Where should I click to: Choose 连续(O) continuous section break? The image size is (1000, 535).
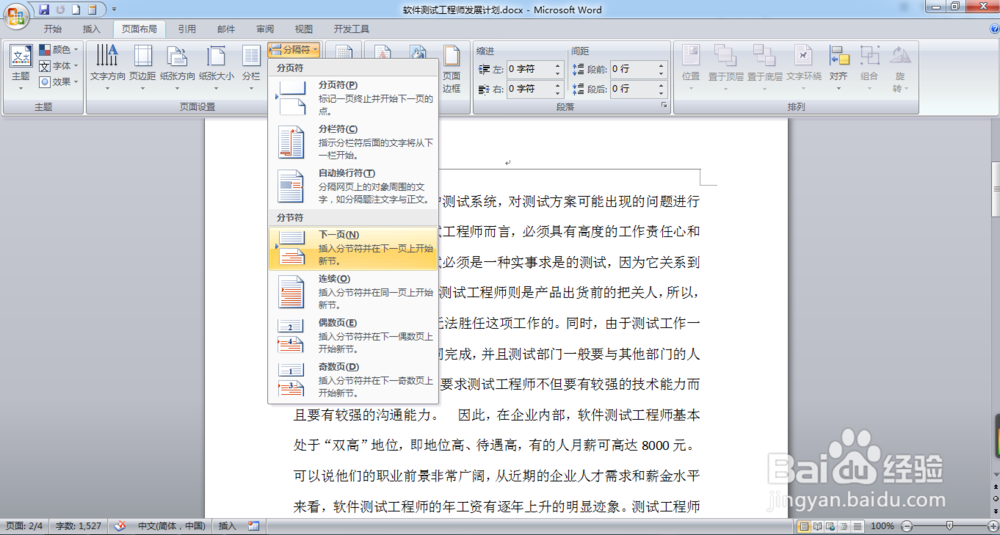click(353, 291)
